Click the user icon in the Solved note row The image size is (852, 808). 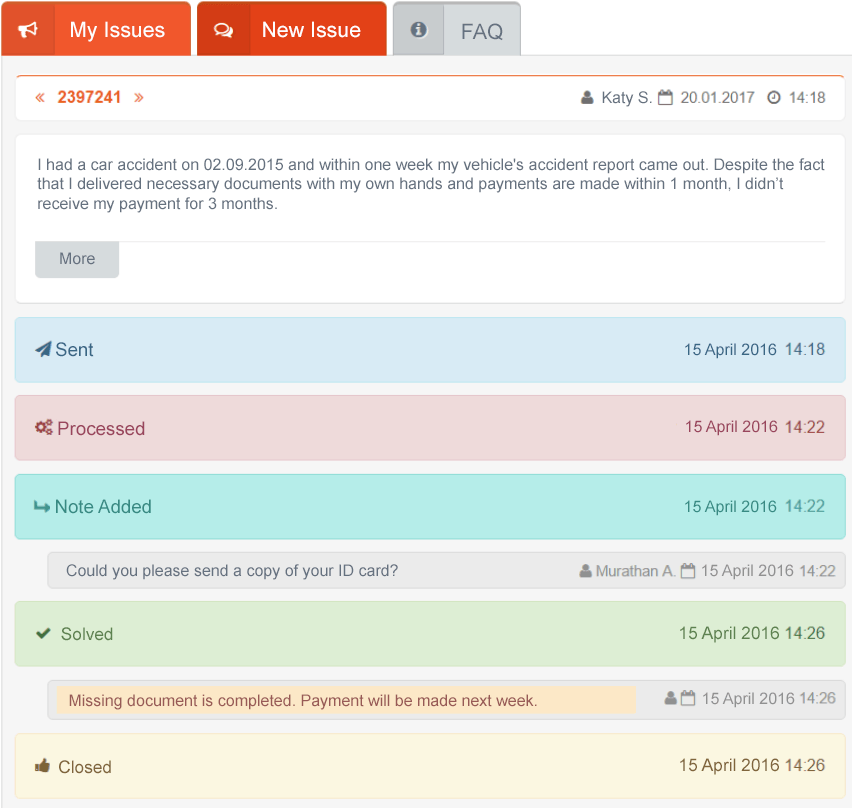pos(671,698)
